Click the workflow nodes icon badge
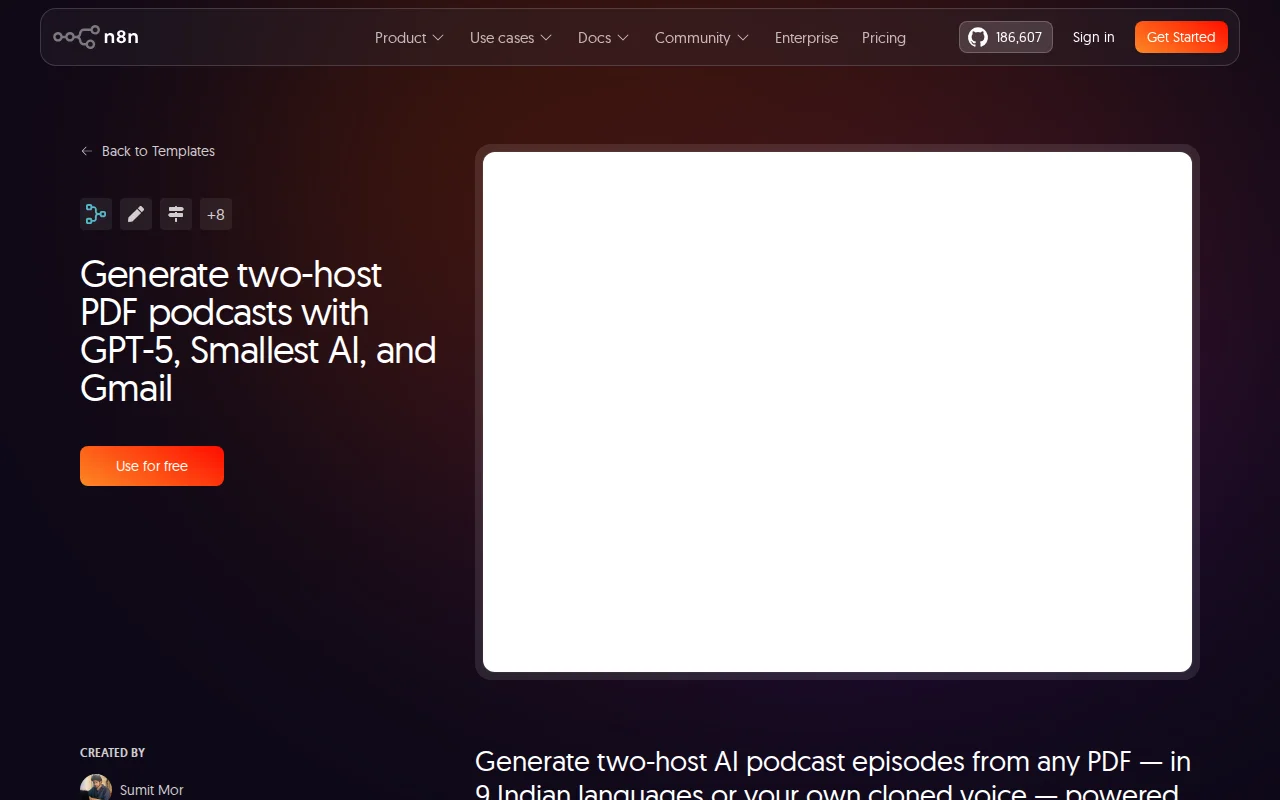 point(96,214)
